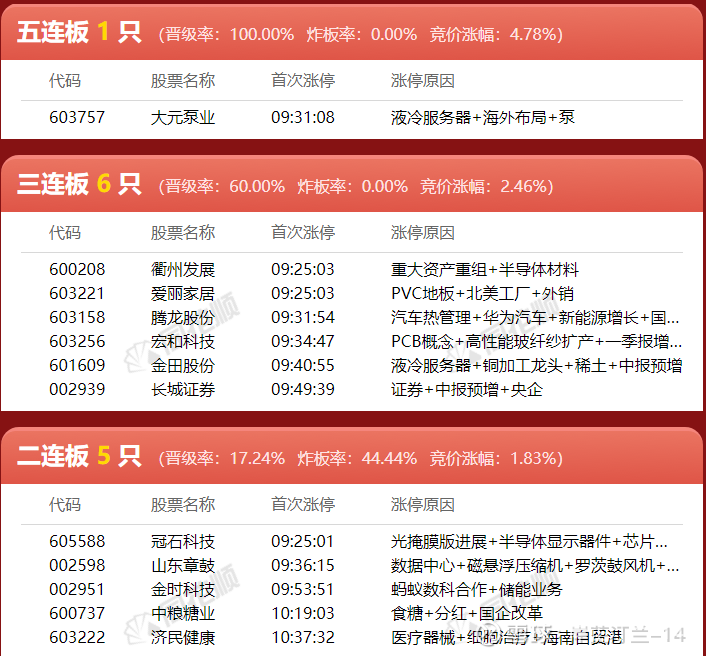Image resolution: width=706 pixels, height=656 pixels.
Task: Click 涨停原因 column header in 三连板 table
Action: click(x=423, y=233)
